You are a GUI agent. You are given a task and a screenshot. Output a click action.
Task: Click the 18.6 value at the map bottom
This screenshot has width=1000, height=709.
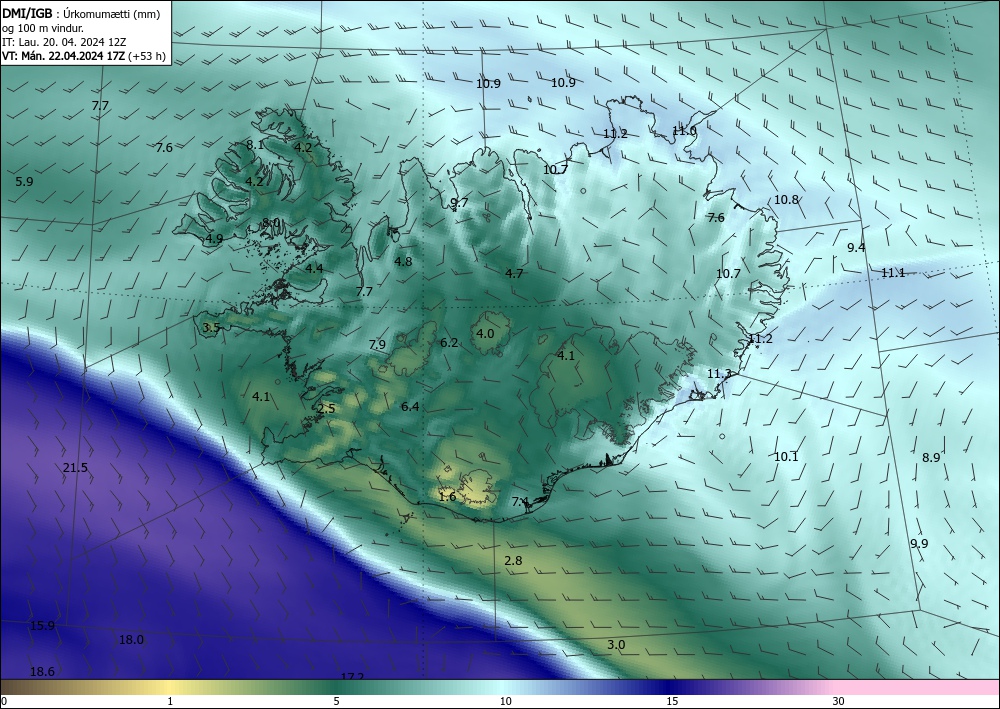tap(42, 671)
